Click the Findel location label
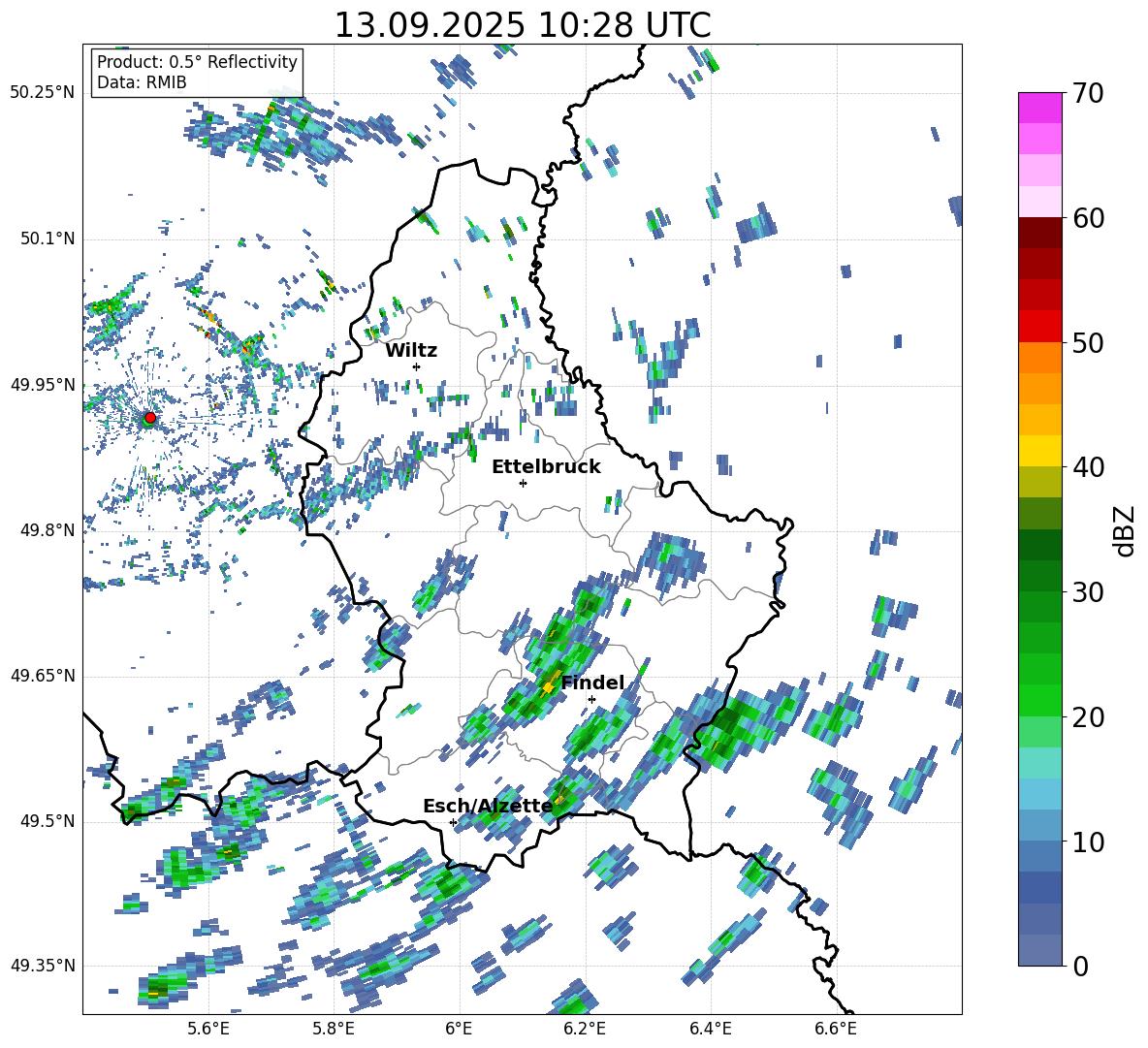This screenshot has height=1048, width=1148. click(592, 683)
